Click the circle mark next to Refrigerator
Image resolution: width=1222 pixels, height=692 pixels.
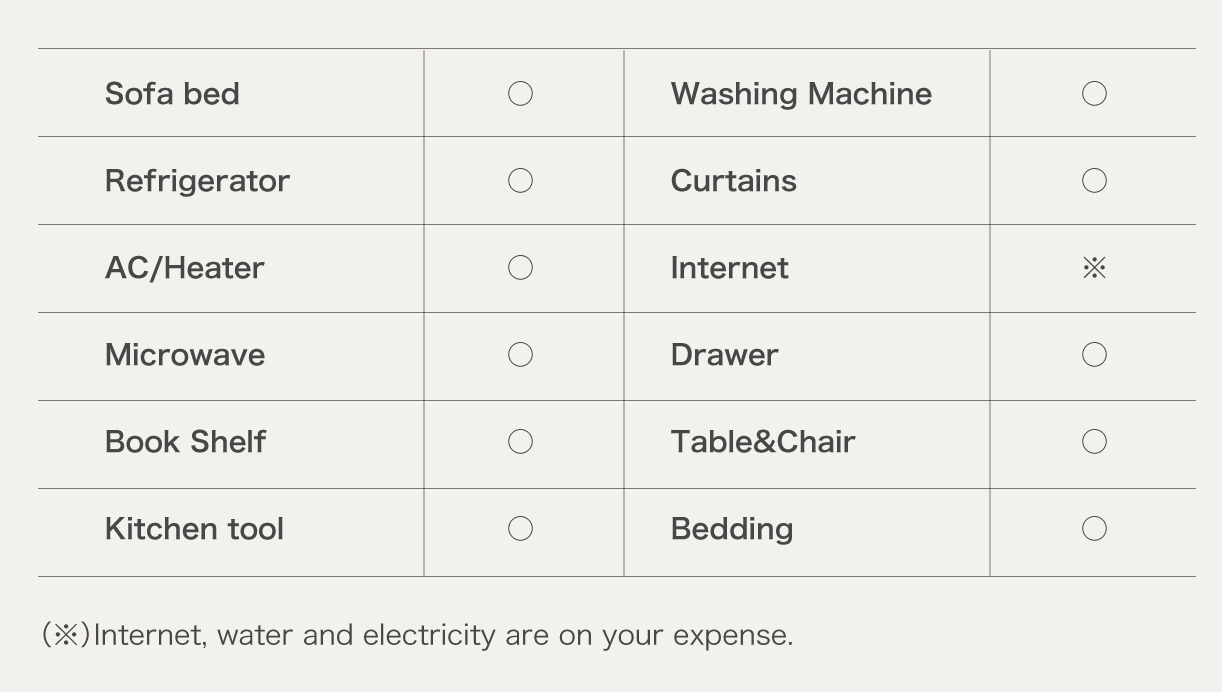tap(520, 181)
